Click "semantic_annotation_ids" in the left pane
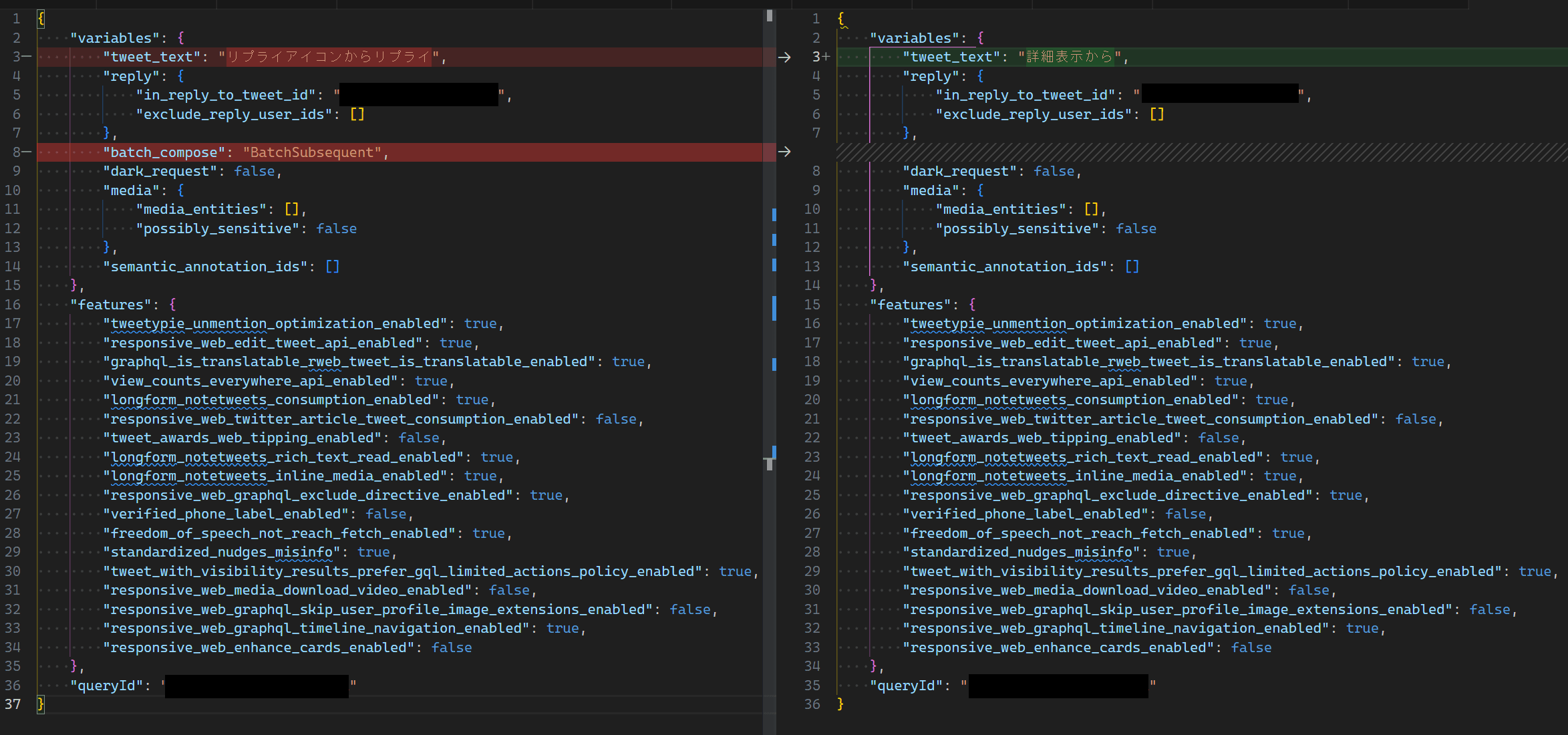The width and height of the screenshot is (1568, 735). click(x=205, y=267)
